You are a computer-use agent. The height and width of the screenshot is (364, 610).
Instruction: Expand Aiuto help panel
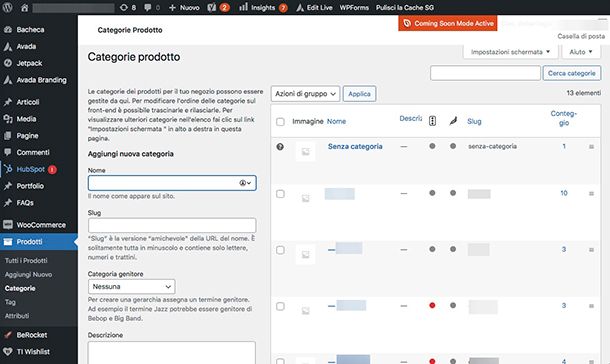[580, 52]
